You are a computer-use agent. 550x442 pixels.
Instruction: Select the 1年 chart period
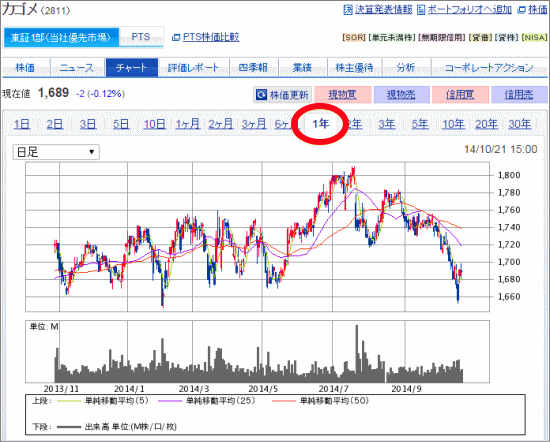pyautogui.click(x=321, y=124)
